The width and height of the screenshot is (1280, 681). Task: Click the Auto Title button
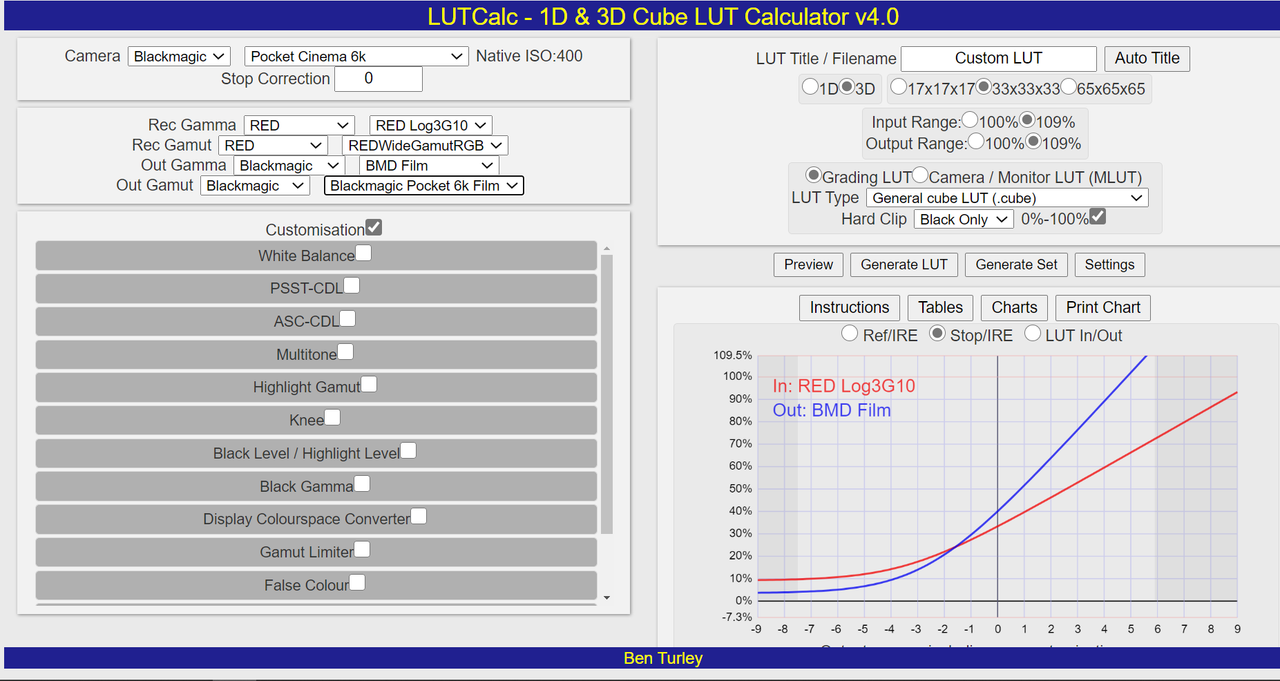pos(1147,58)
